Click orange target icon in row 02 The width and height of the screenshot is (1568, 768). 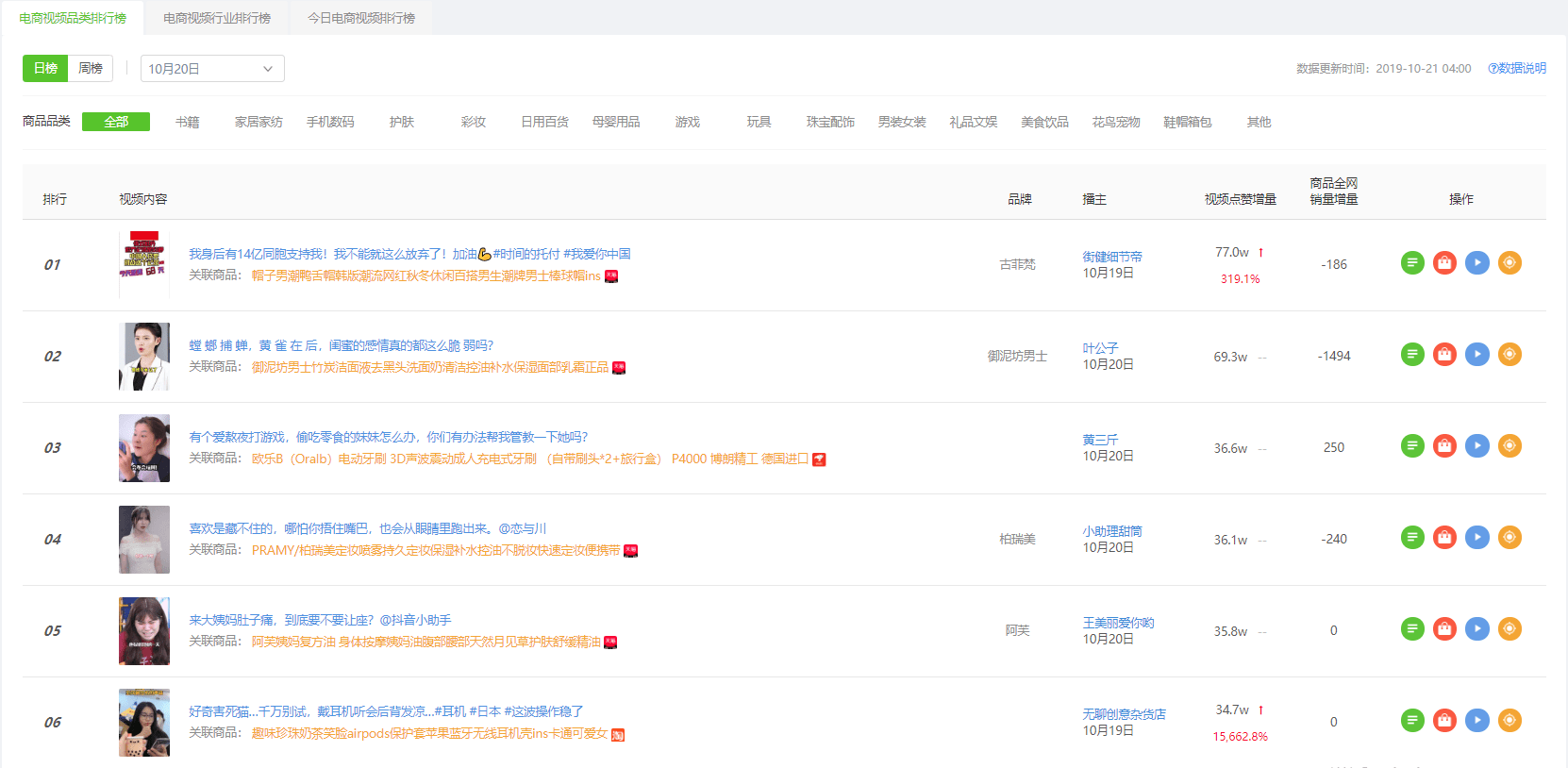coord(1510,355)
